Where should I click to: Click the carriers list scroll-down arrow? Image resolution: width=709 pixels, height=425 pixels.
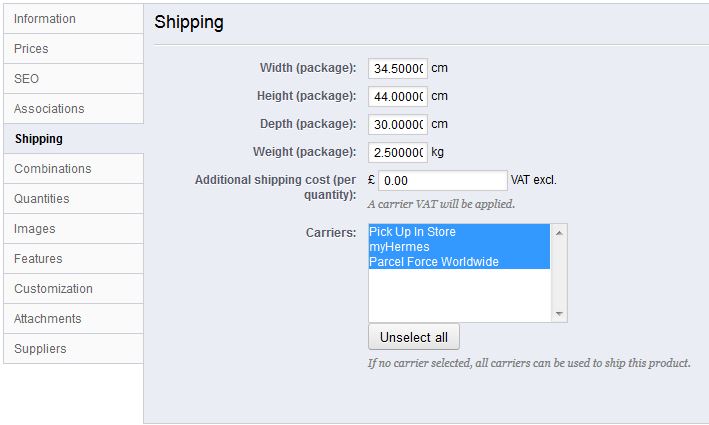(x=560, y=314)
